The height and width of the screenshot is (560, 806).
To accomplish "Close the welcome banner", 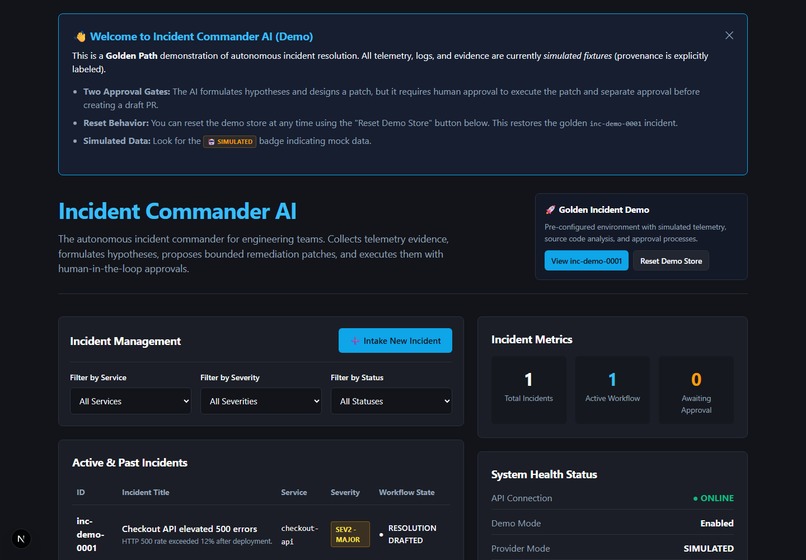I will point(729,35).
